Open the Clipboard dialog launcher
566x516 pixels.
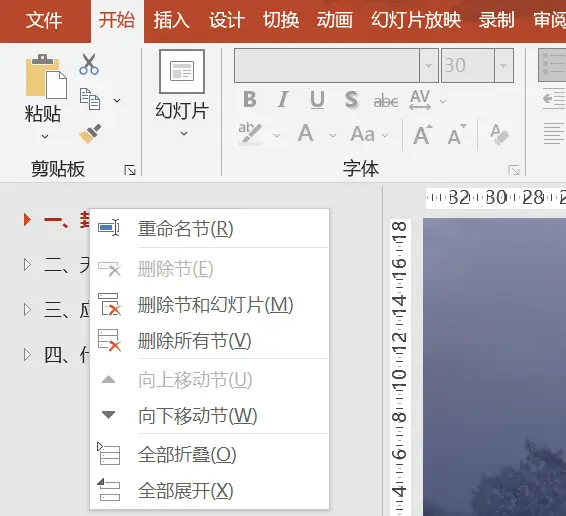pyautogui.click(x=130, y=170)
